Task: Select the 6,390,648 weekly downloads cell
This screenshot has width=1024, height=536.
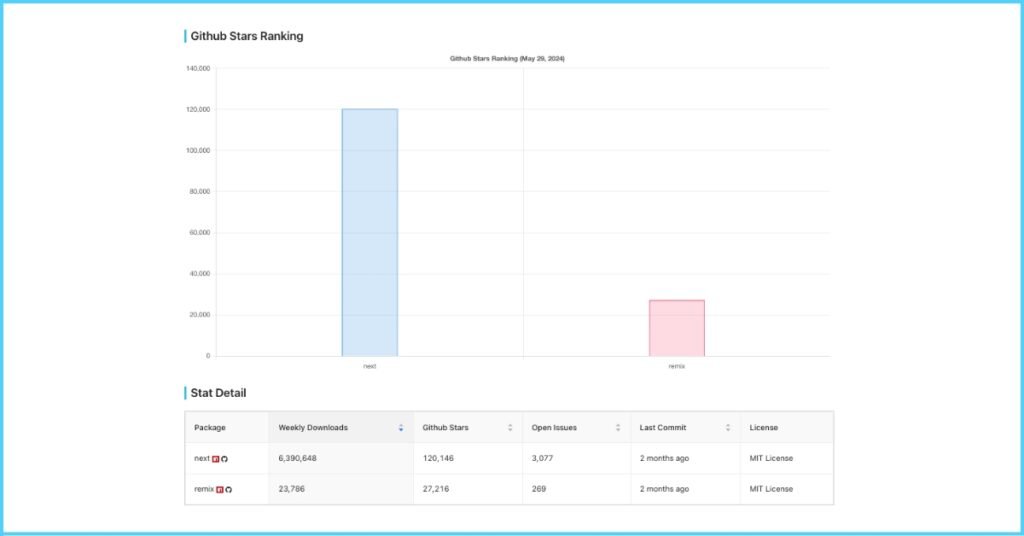Action: pos(341,458)
